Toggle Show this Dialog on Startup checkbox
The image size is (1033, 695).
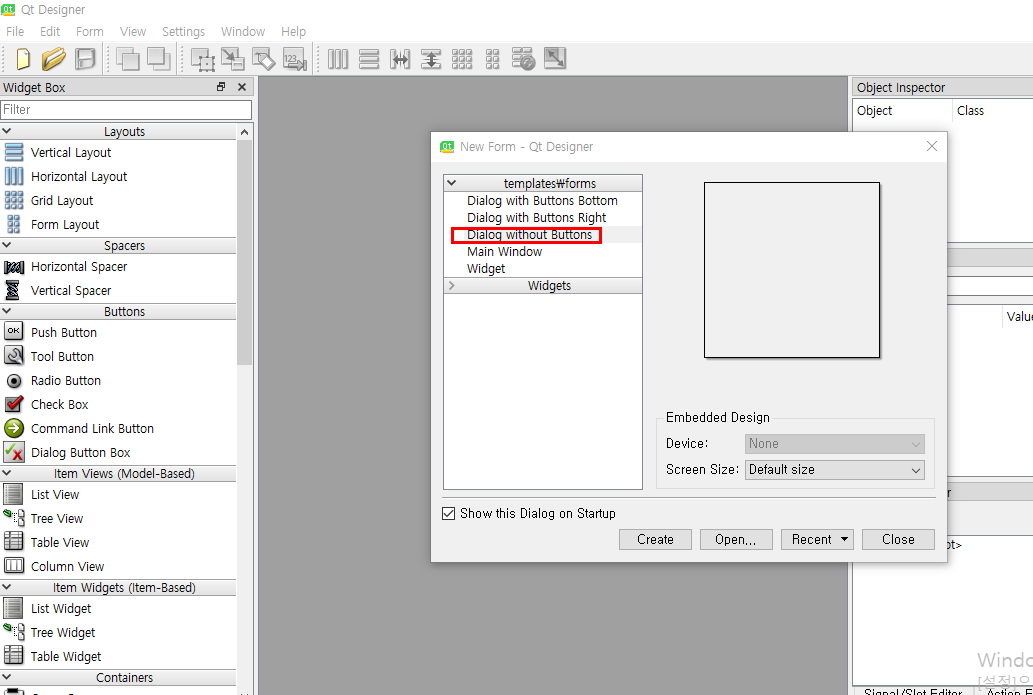(449, 513)
